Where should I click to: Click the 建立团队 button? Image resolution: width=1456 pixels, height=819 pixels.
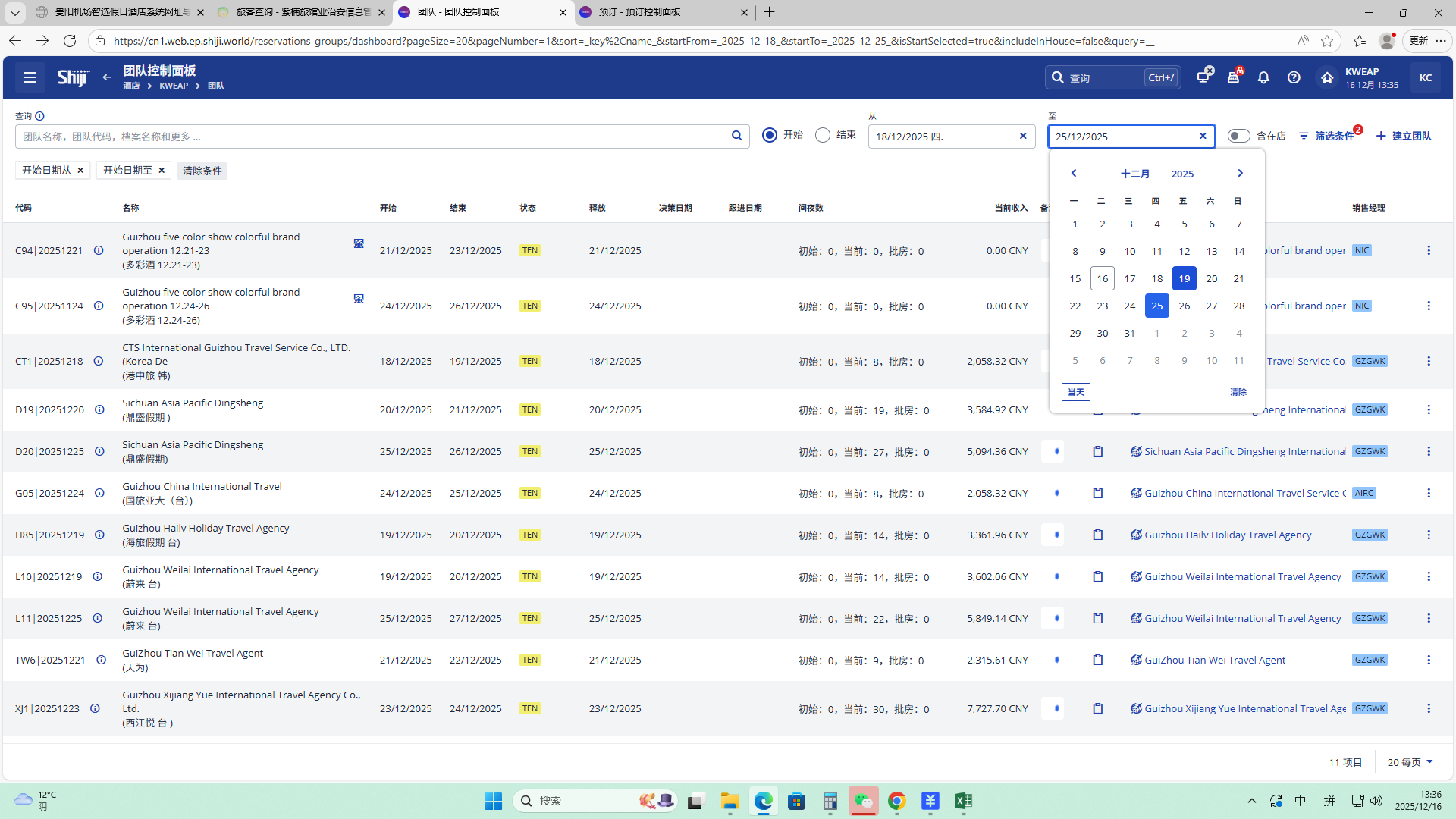[1404, 136]
